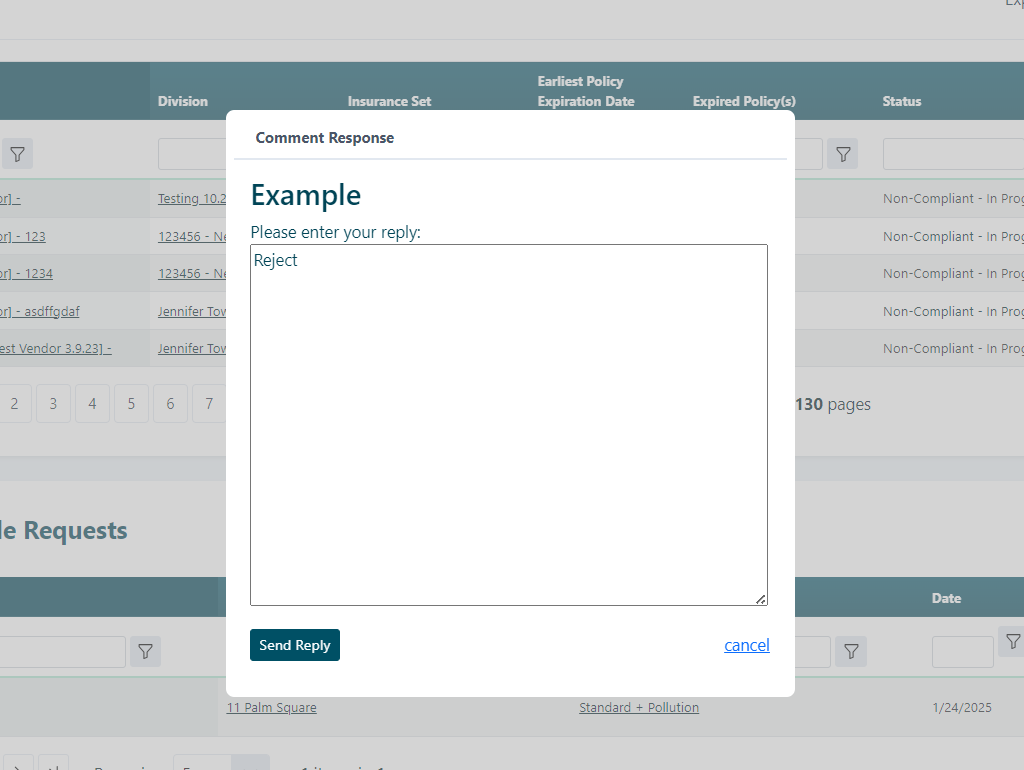
Task: Open the Standard + Pollution link
Action: pos(638,708)
